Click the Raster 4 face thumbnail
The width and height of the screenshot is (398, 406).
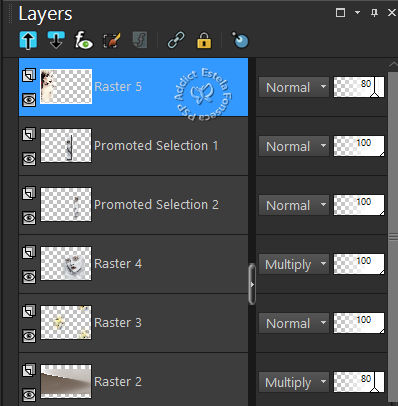[x=66, y=263]
